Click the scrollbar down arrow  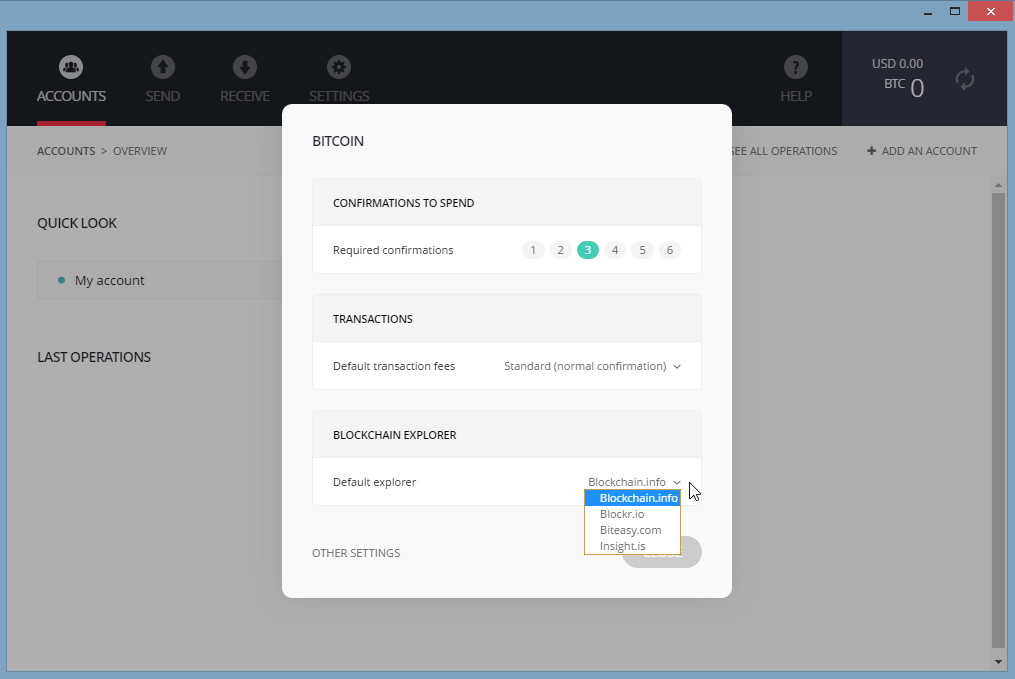click(997, 662)
